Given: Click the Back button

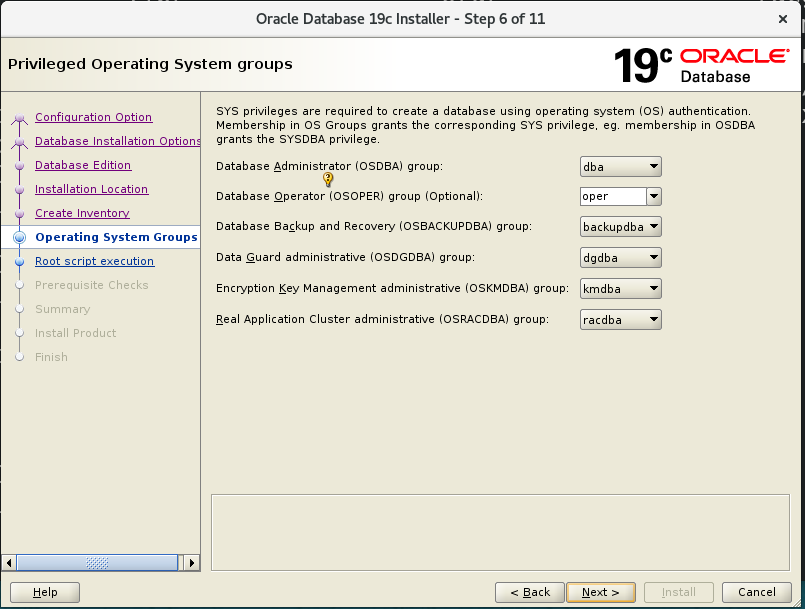Looking at the screenshot, I should pyautogui.click(x=530, y=592).
